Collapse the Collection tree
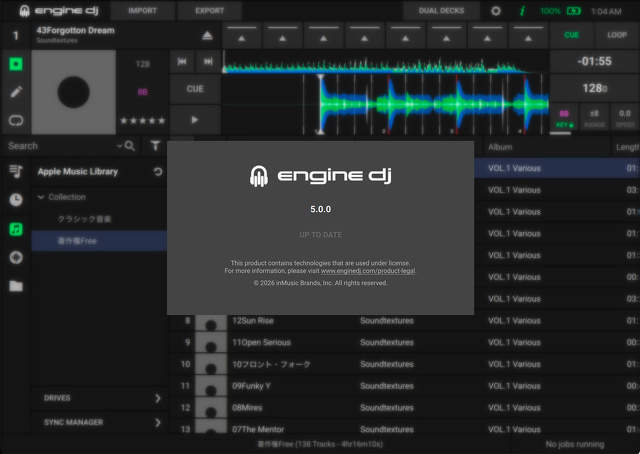Viewport: 640px width, 454px height. point(41,197)
